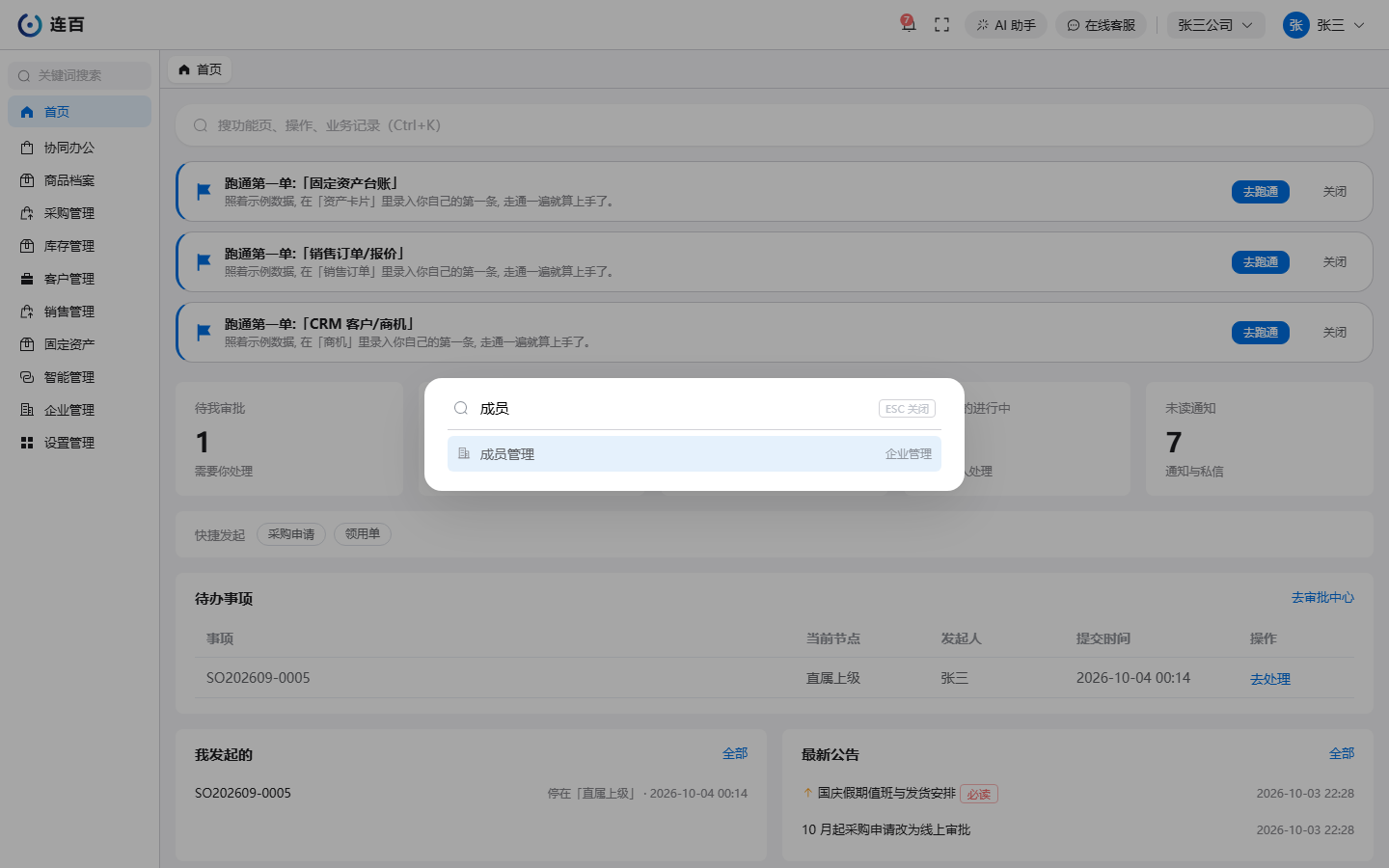1389x868 pixels.
Task: Open the notification bell icon
Action: tap(908, 24)
